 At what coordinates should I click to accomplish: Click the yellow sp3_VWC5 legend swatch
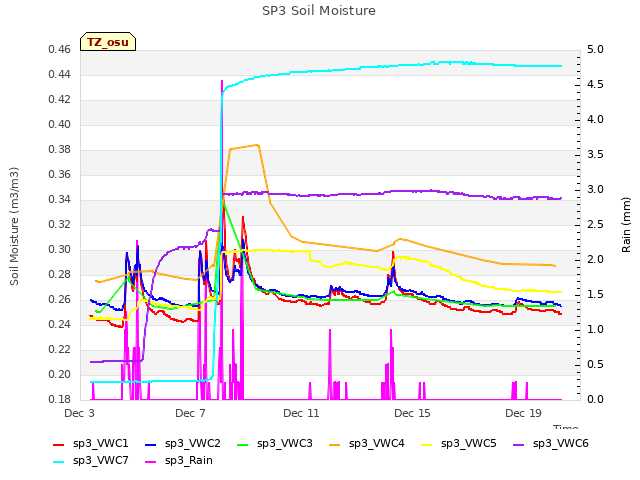coord(427,444)
